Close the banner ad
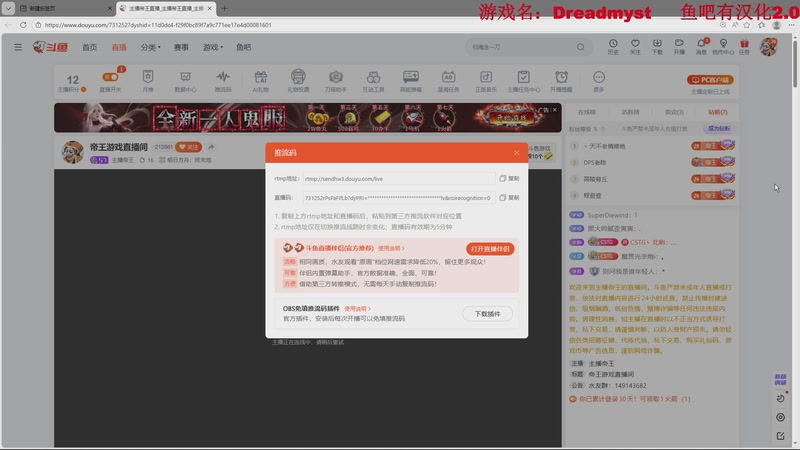800x450 pixels. coord(555,109)
